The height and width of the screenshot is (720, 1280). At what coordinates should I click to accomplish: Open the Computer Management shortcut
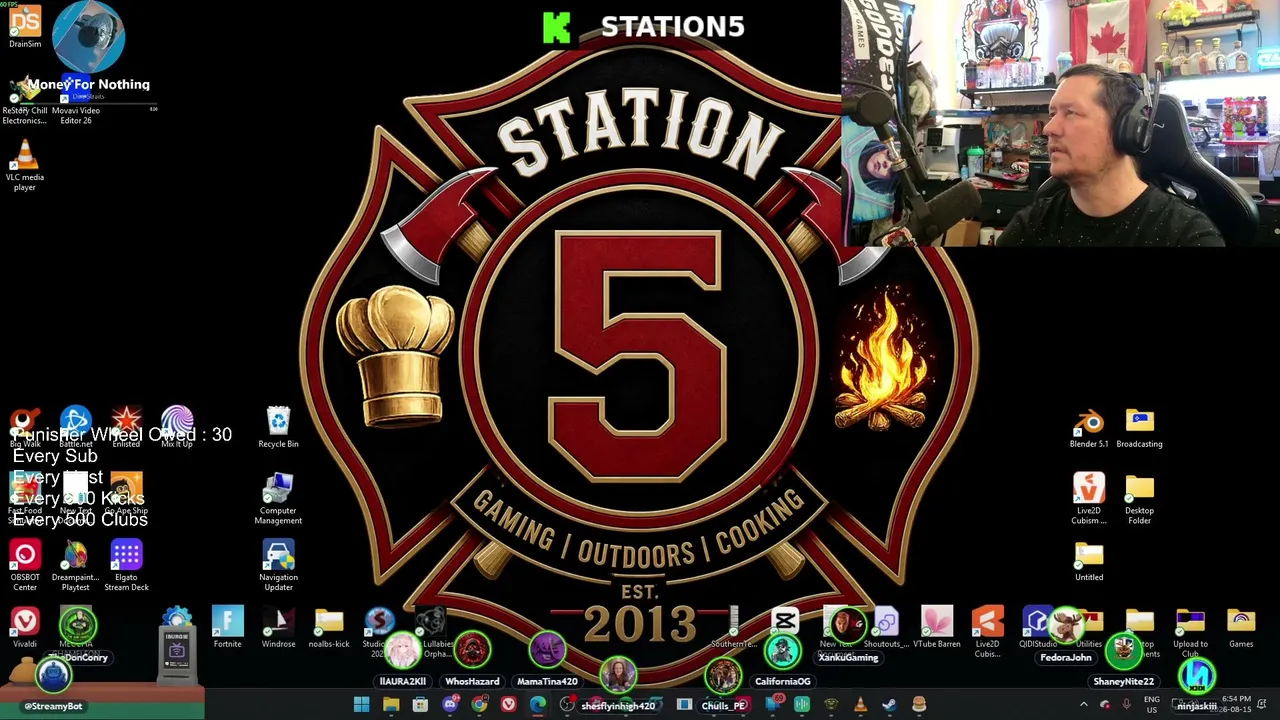click(x=278, y=499)
